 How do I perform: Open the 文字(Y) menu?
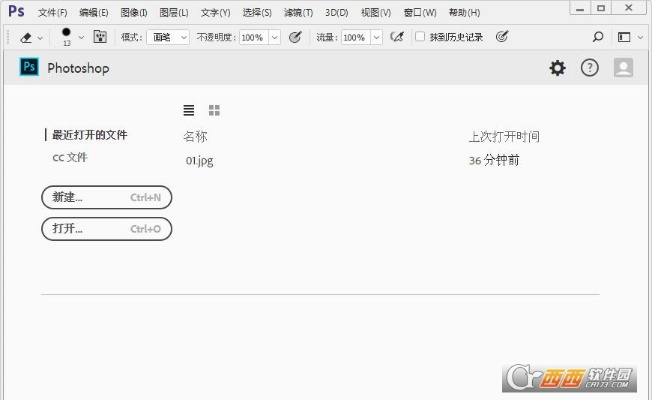tap(215, 13)
